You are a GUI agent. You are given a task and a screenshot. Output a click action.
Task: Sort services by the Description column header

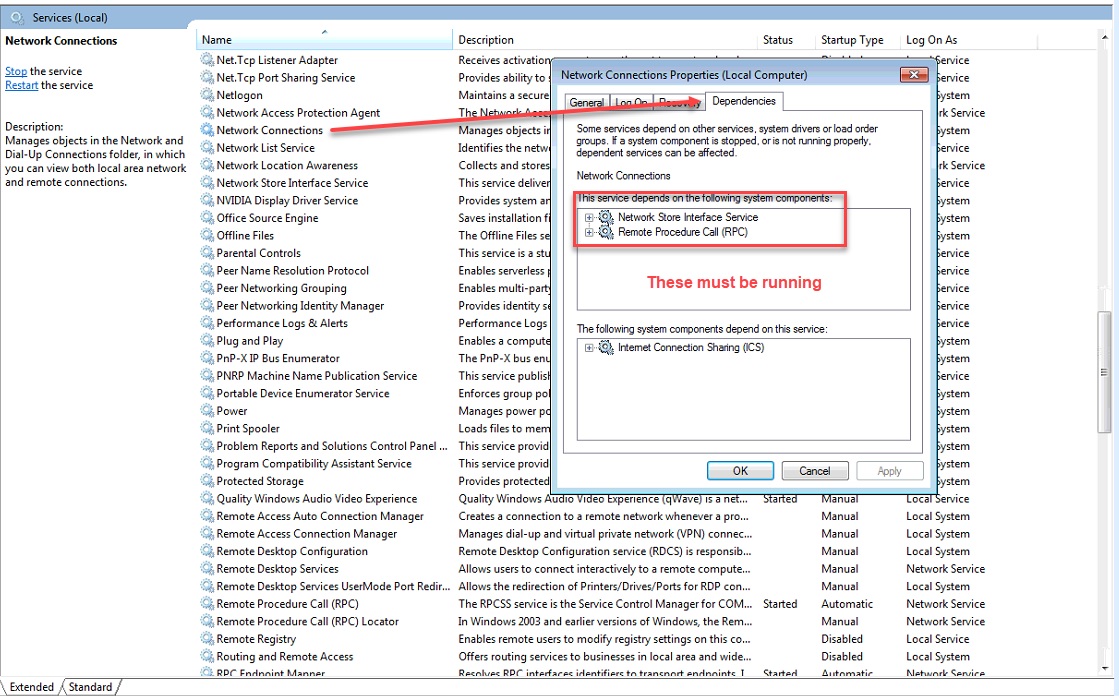604,40
